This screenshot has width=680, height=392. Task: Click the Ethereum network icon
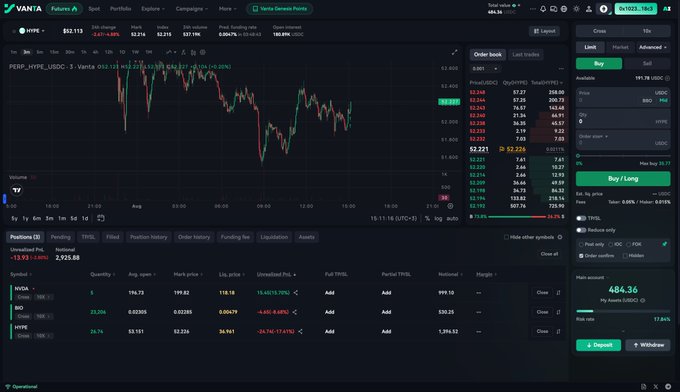(603, 9)
